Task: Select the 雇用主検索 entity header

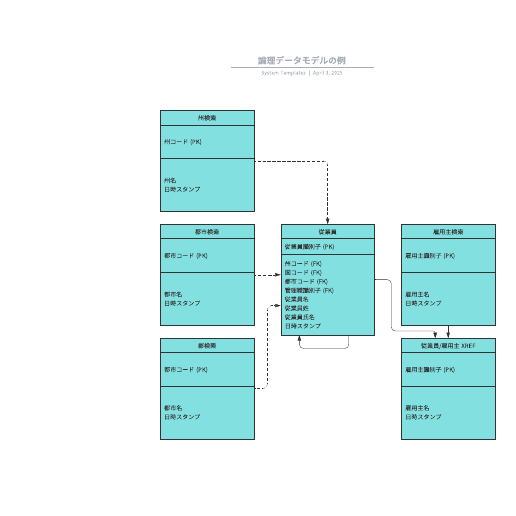Action: [x=448, y=232]
